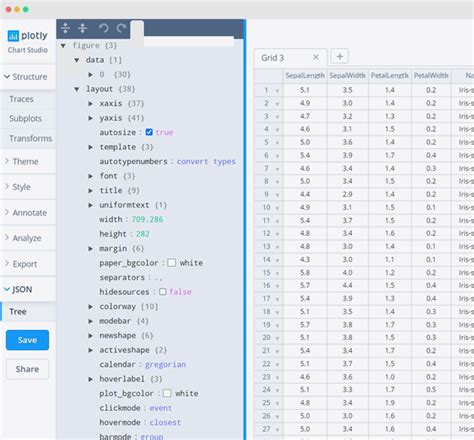
Task: Open row 1 dropdown arrow in grid
Action: (277, 91)
